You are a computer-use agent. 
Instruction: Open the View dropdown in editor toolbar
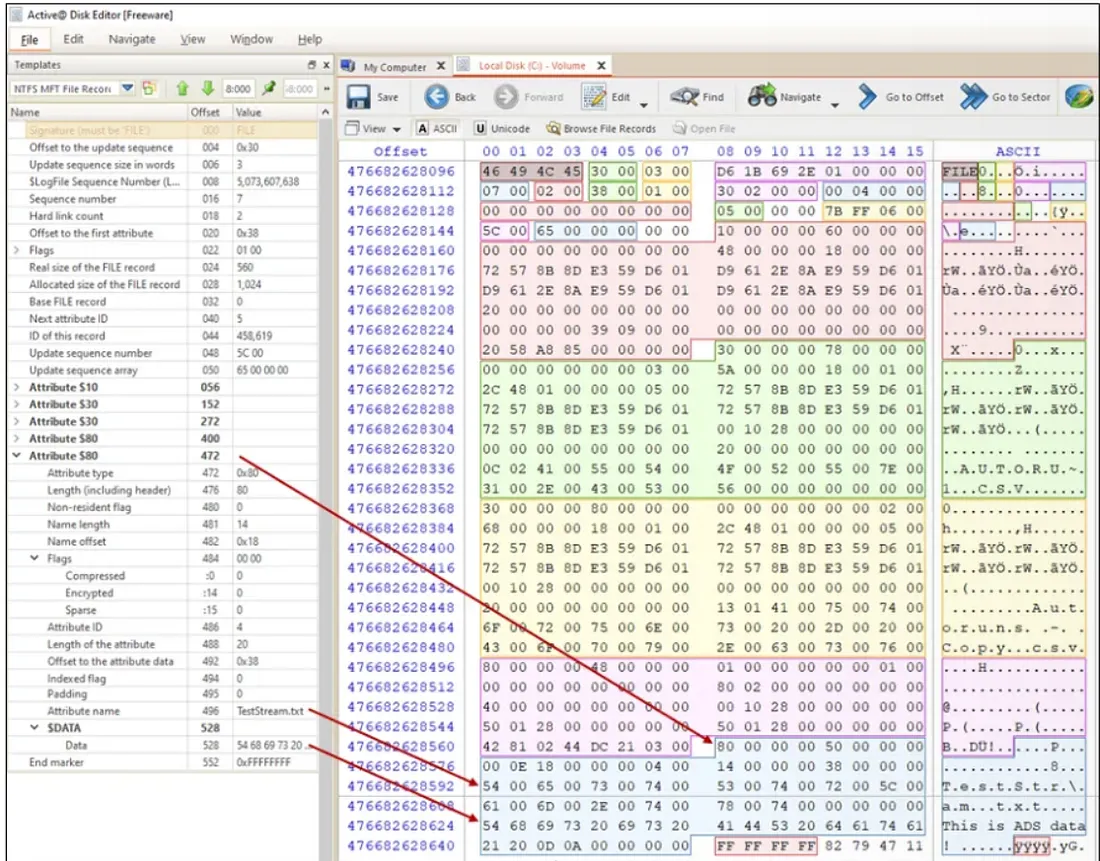click(373, 129)
